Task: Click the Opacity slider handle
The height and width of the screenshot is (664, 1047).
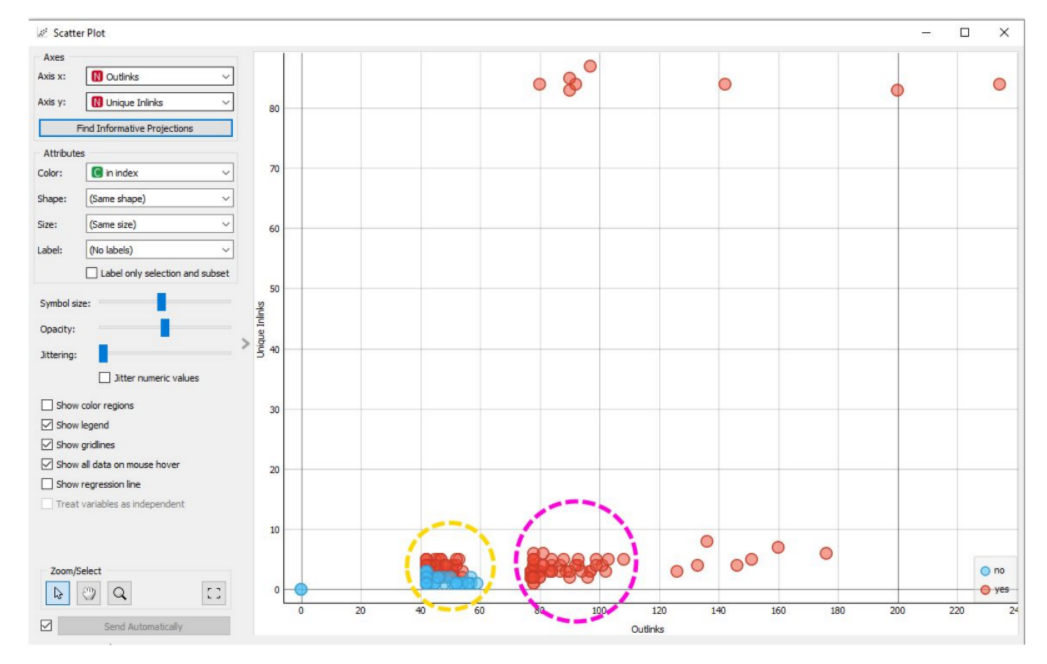Action: 165,328
